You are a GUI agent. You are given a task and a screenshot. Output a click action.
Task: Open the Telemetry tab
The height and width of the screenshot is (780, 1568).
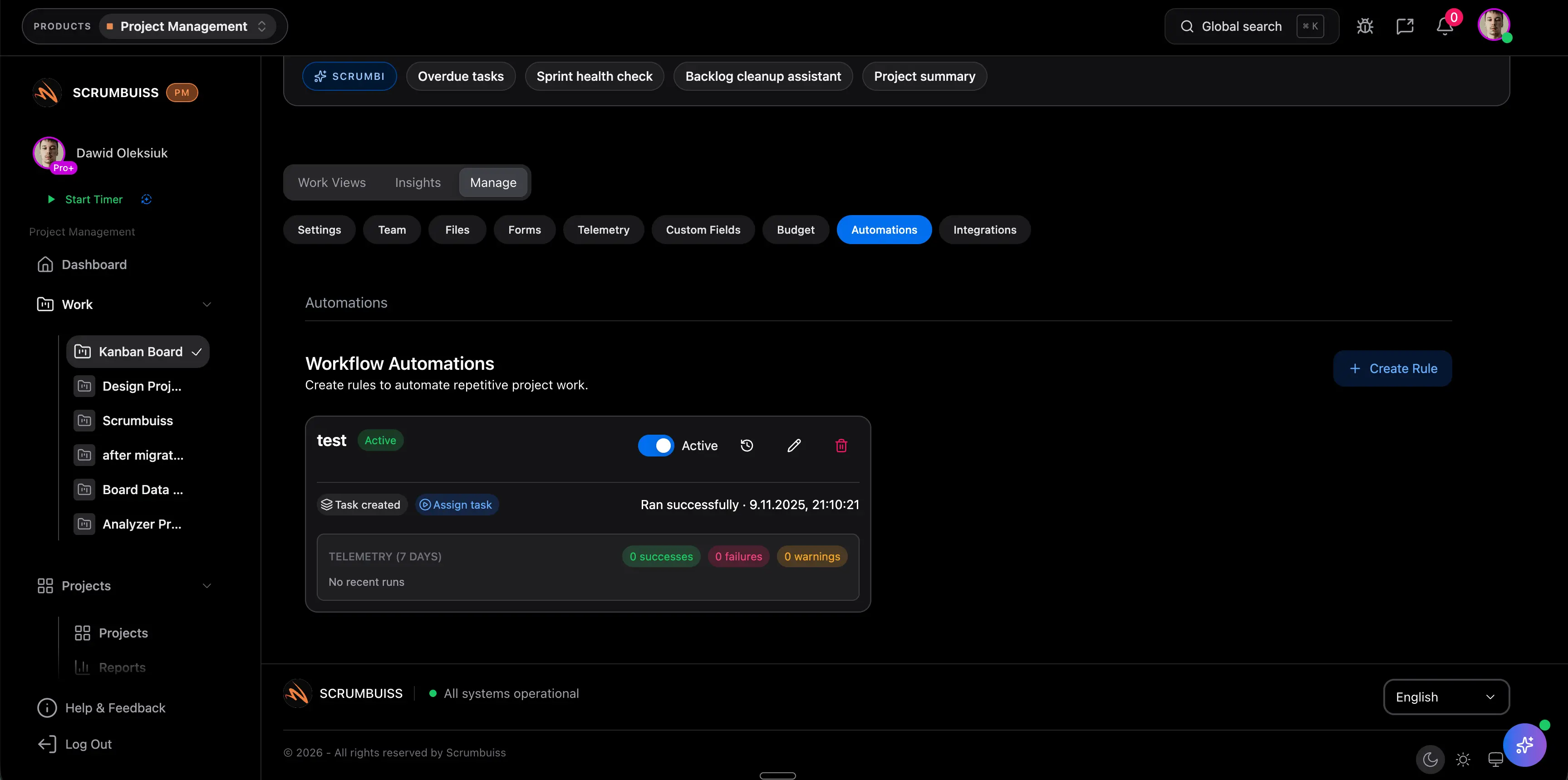click(x=603, y=230)
